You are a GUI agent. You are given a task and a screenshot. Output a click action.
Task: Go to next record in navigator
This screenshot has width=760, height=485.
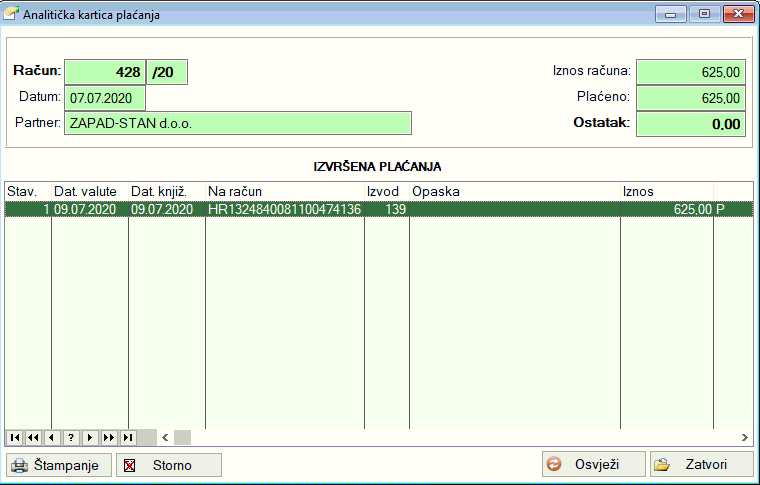[90, 437]
